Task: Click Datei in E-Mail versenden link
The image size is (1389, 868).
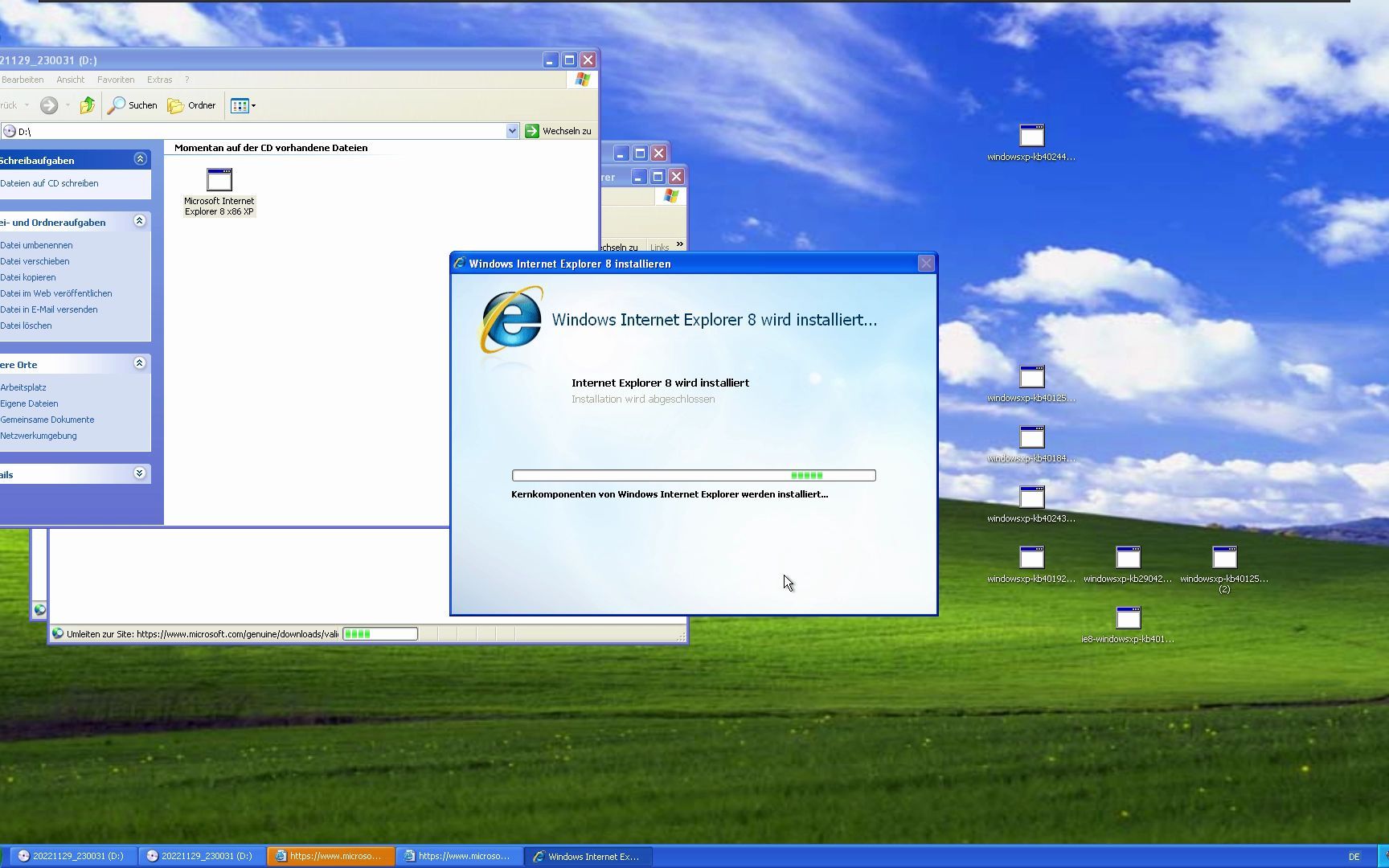Action: pos(49,309)
